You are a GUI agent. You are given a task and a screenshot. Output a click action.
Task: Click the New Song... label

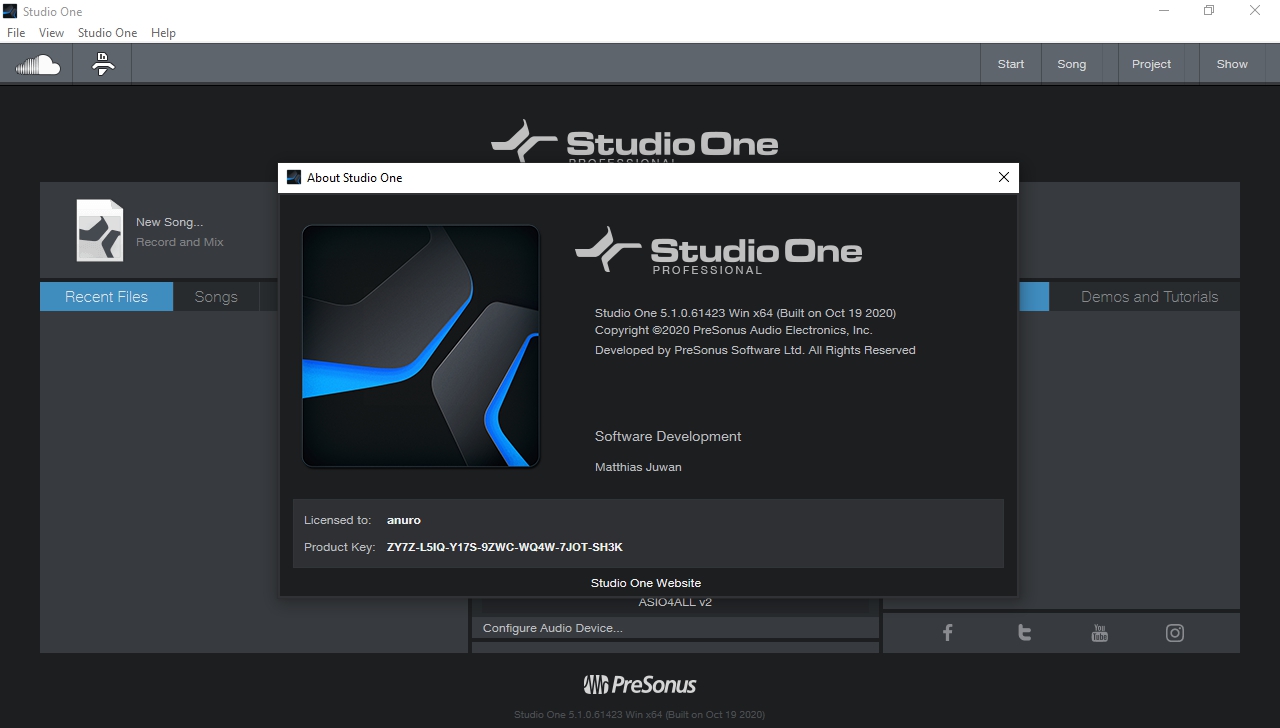169,222
